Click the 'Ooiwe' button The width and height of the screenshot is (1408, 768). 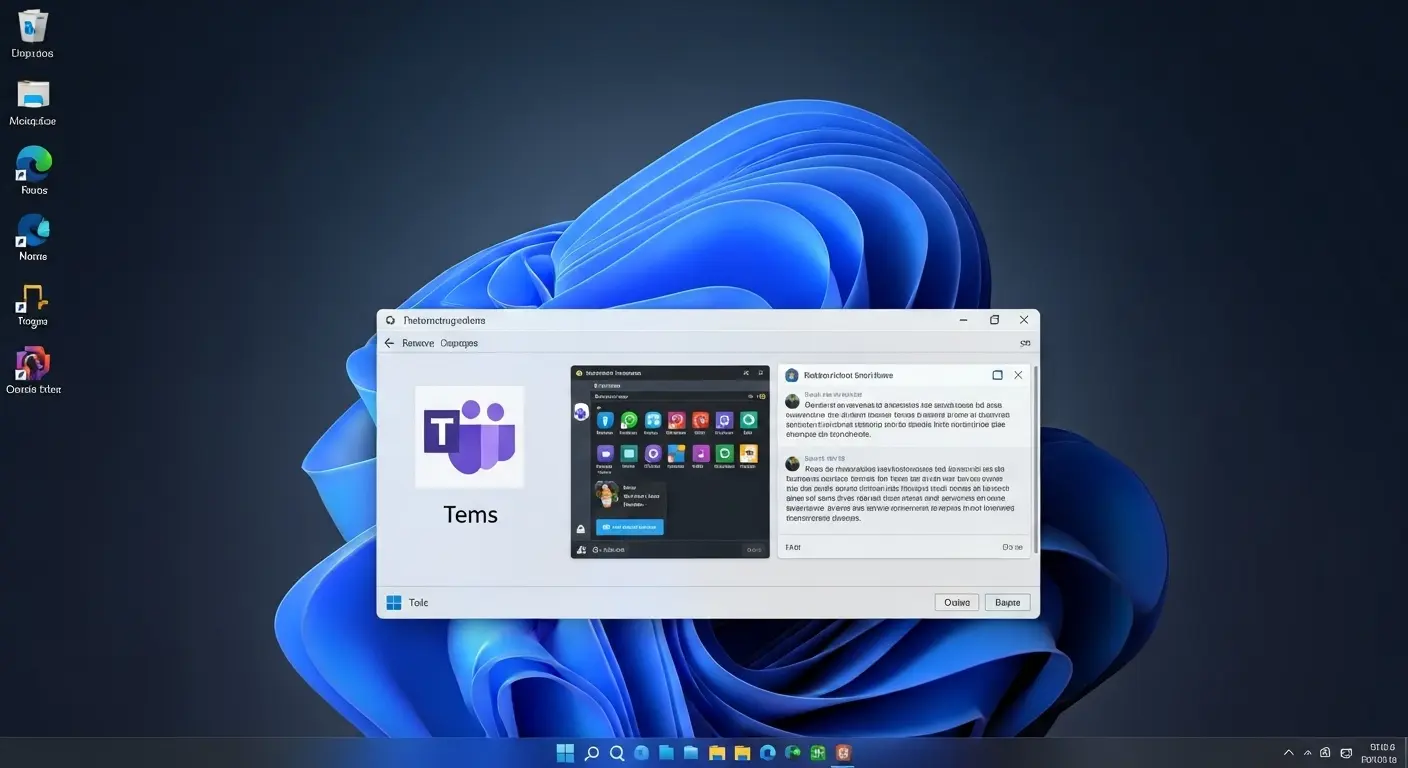(x=957, y=602)
